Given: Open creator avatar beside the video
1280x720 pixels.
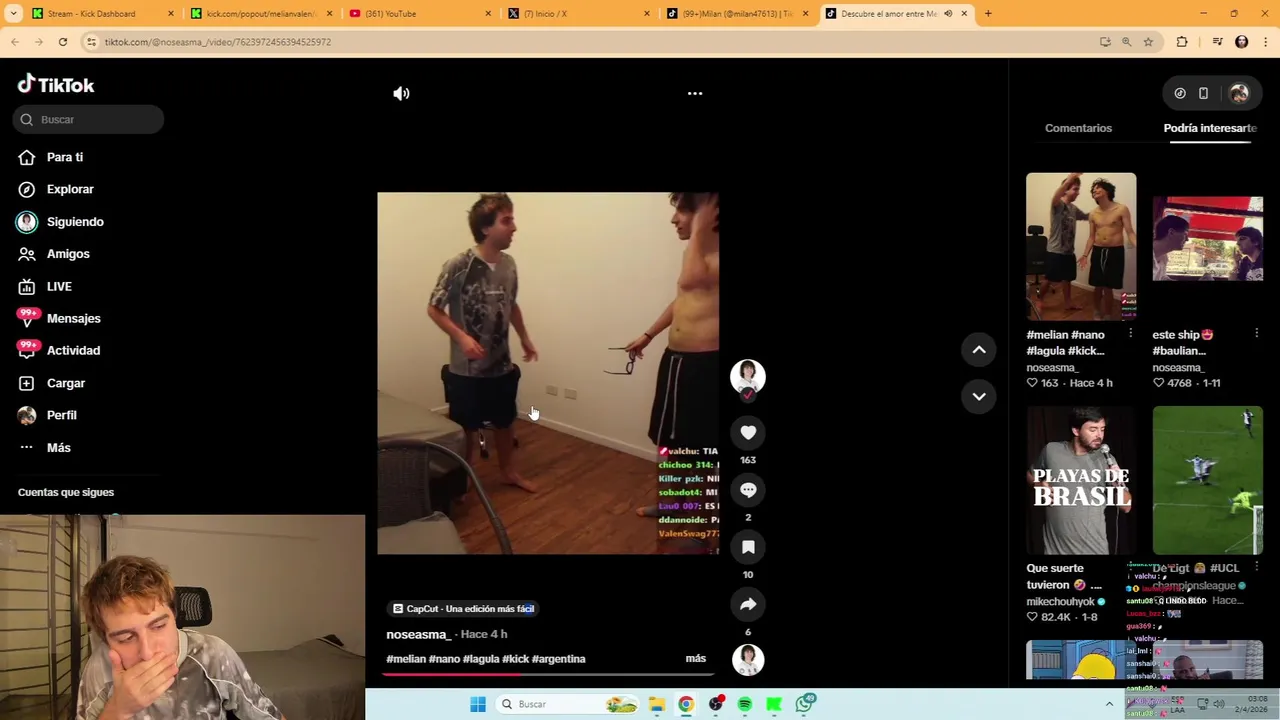Looking at the screenshot, I should pyautogui.click(x=748, y=376).
